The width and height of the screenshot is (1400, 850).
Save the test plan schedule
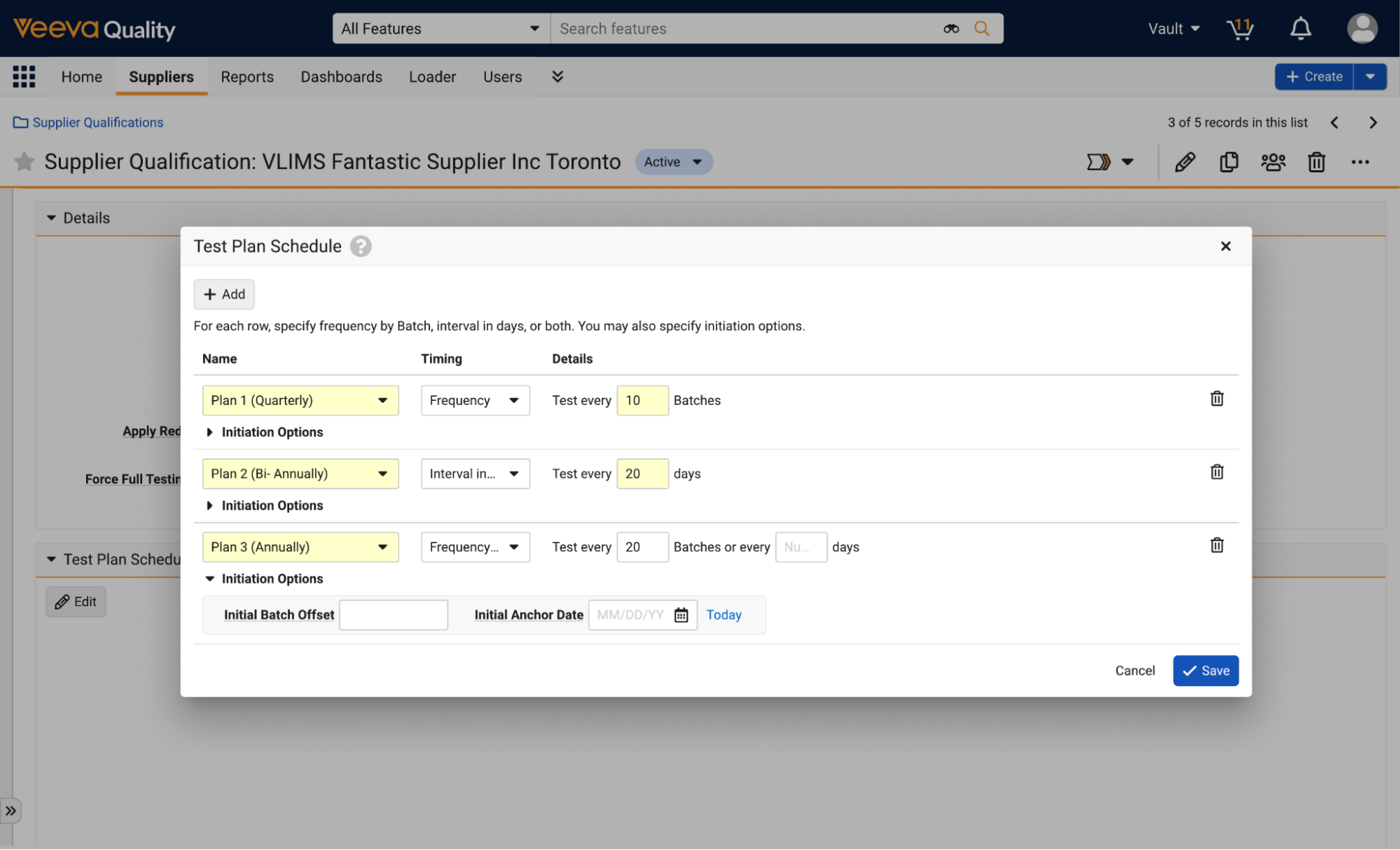(1205, 671)
